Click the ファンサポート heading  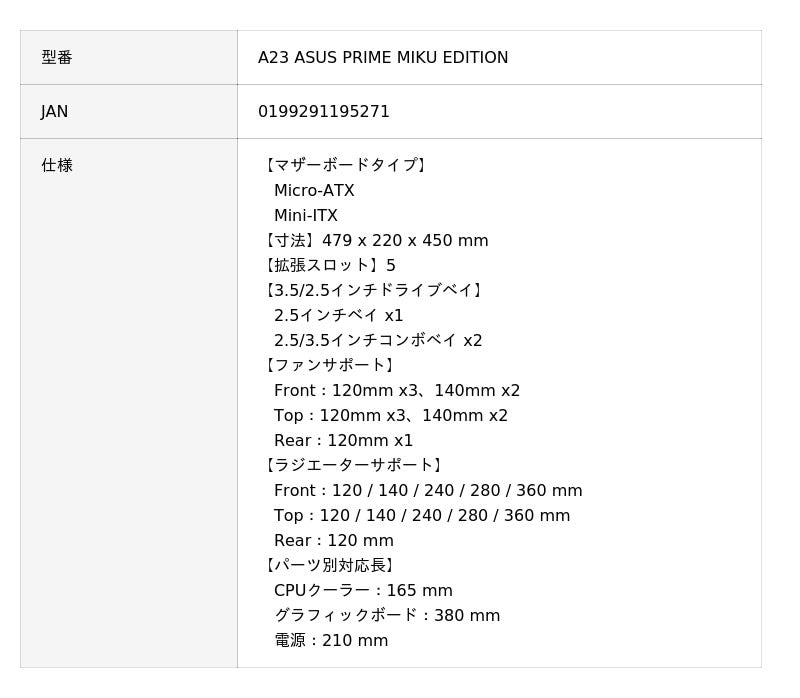tap(330, 366)
